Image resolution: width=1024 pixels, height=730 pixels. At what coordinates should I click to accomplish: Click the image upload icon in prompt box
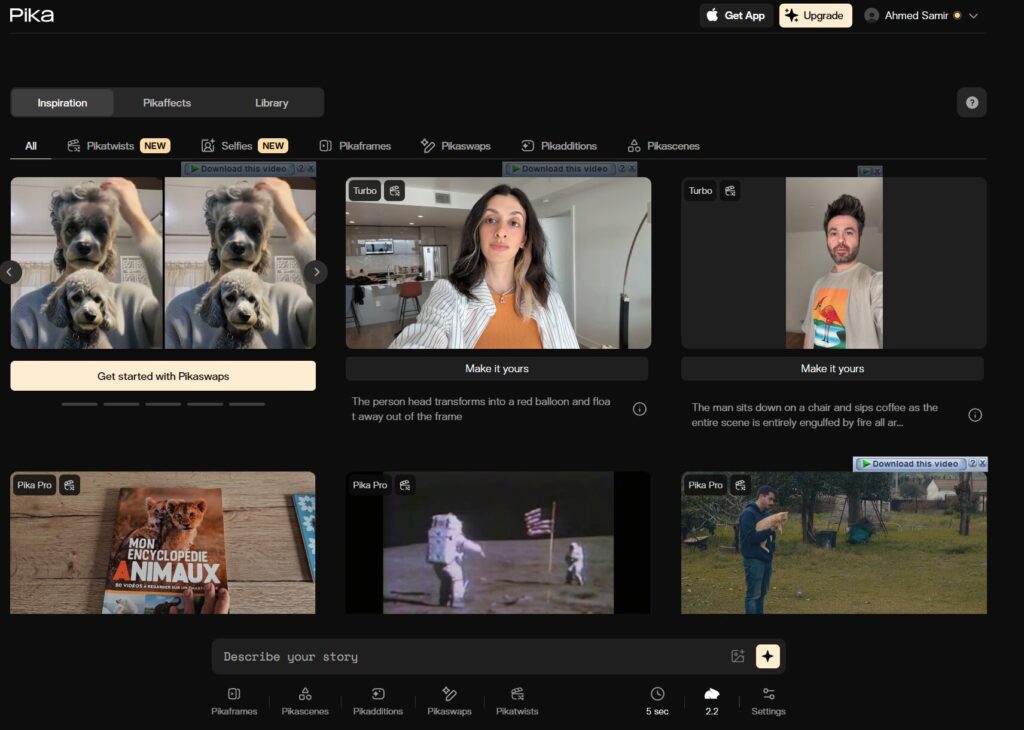click(x=738, y=656)
